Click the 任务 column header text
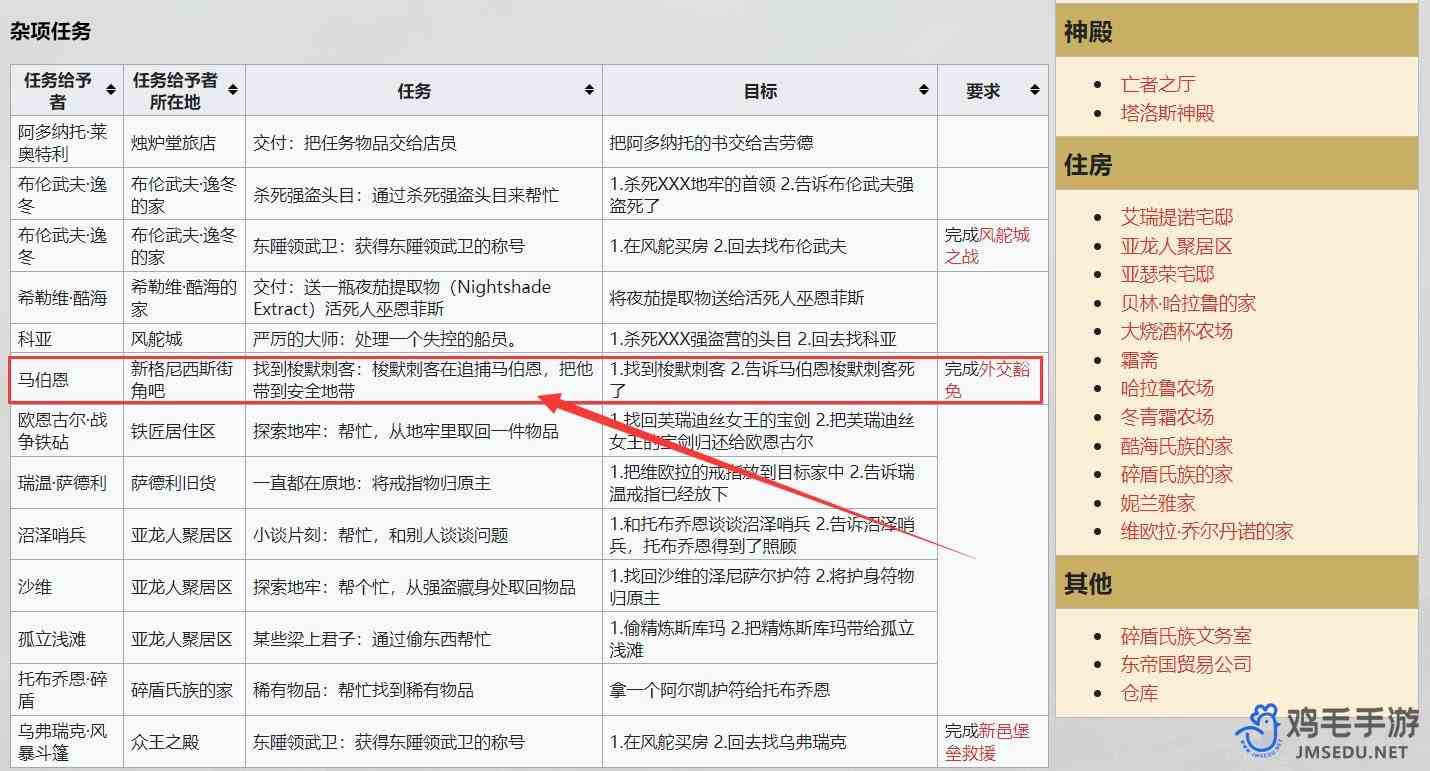Screen dimensions: 1430x771 [414, 91]
